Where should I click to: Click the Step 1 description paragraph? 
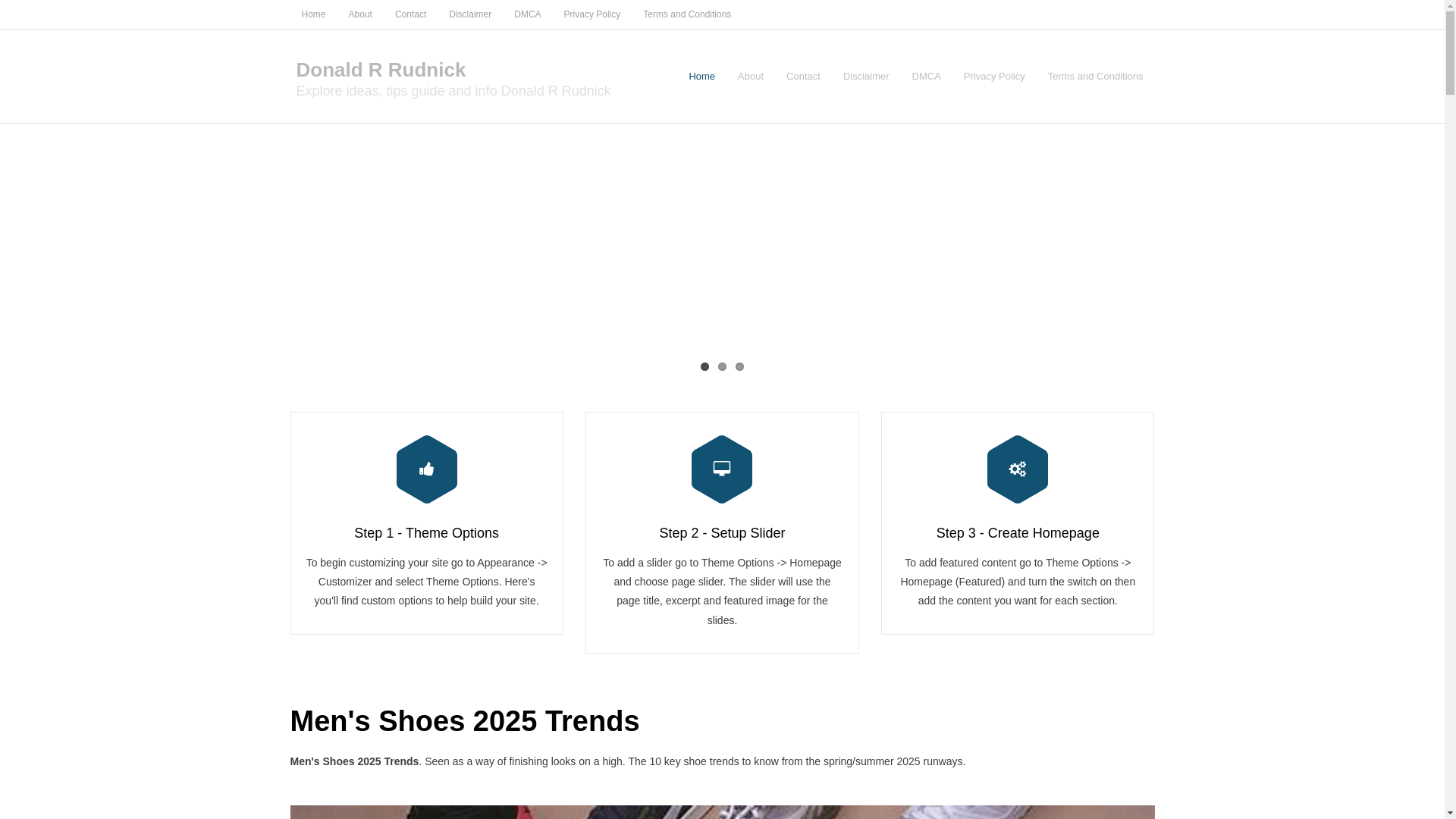[426, 582]
